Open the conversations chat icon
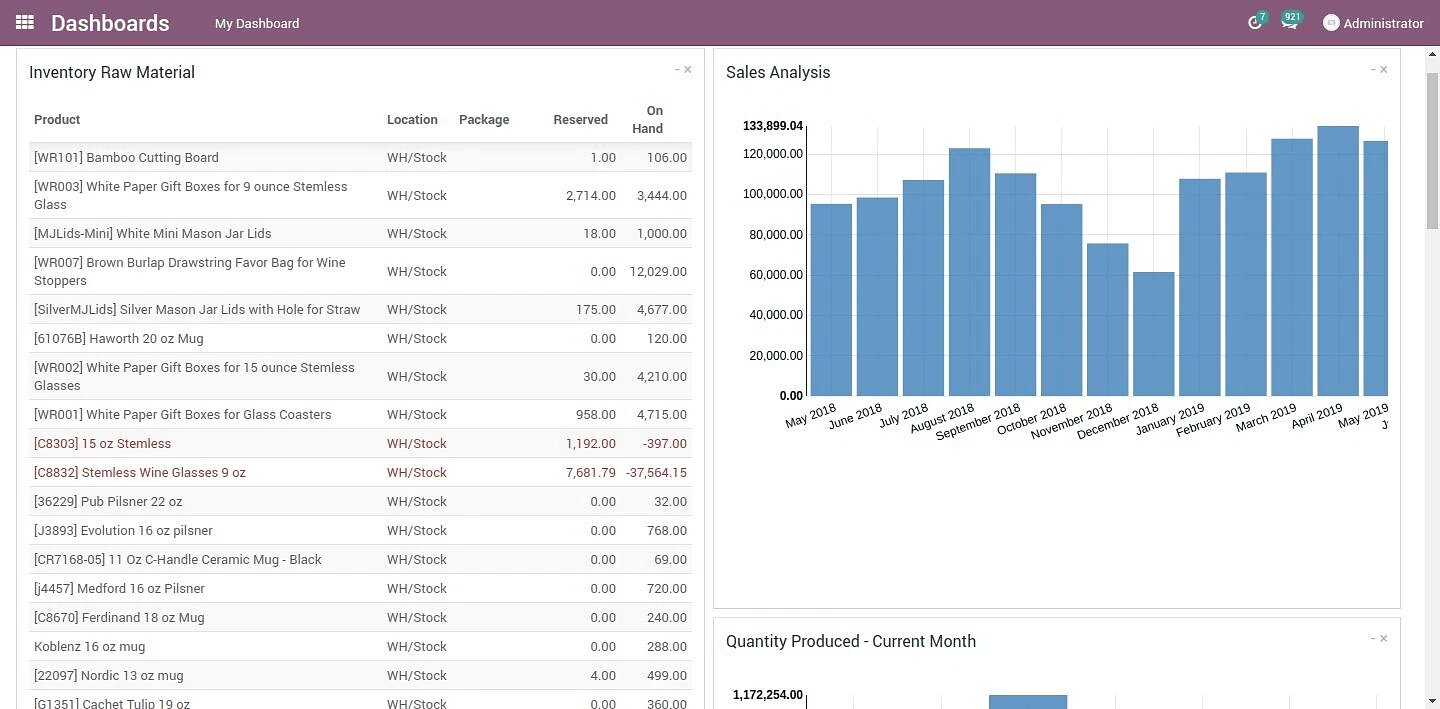Image resolution: width=1440 pixels, height=709 pixels. click(x=1289, y=23)
